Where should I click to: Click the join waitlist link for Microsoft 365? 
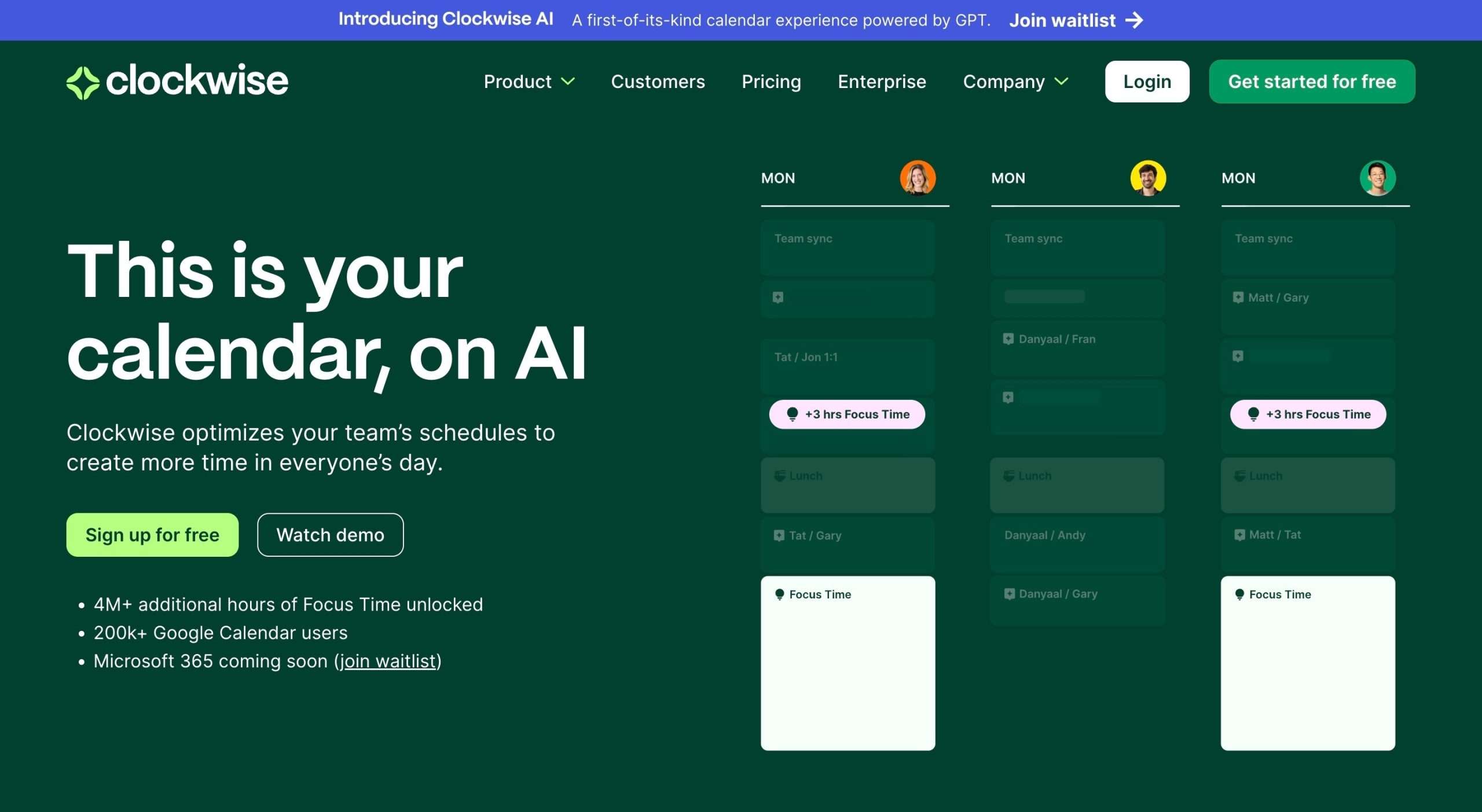(x=387, y=661)
